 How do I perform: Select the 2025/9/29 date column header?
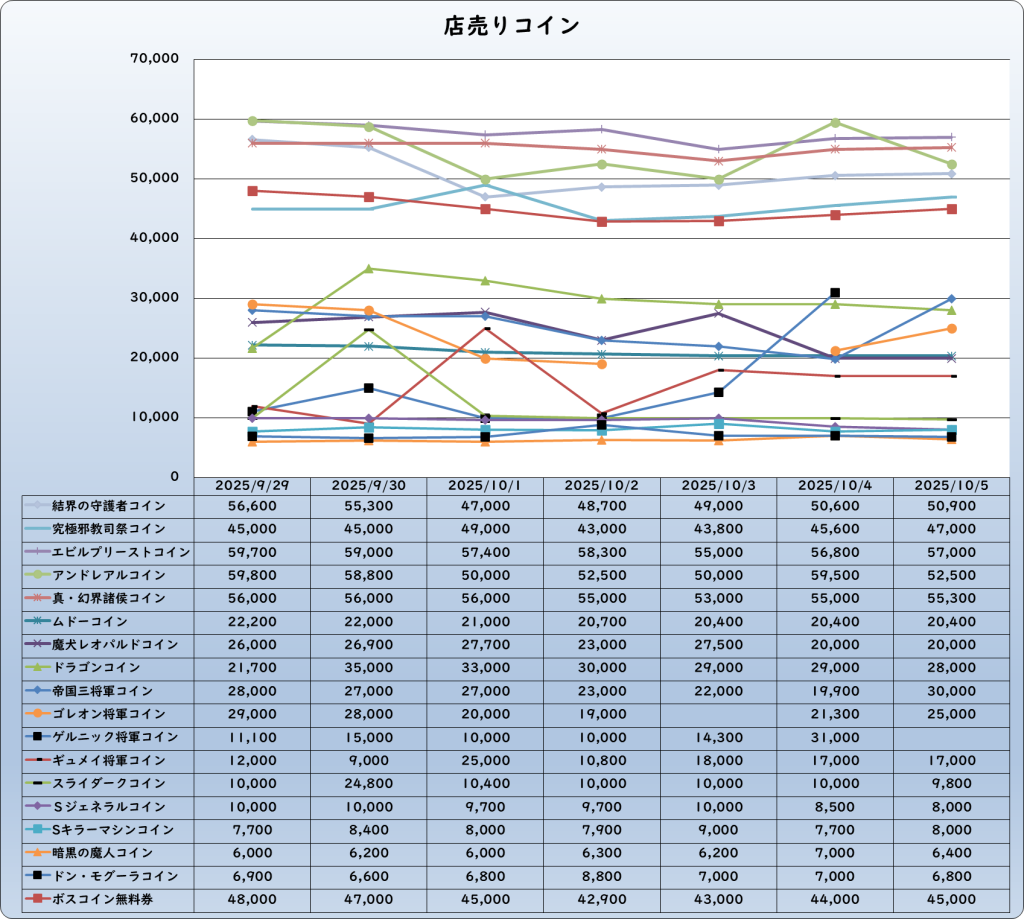(x=252, y=485)
